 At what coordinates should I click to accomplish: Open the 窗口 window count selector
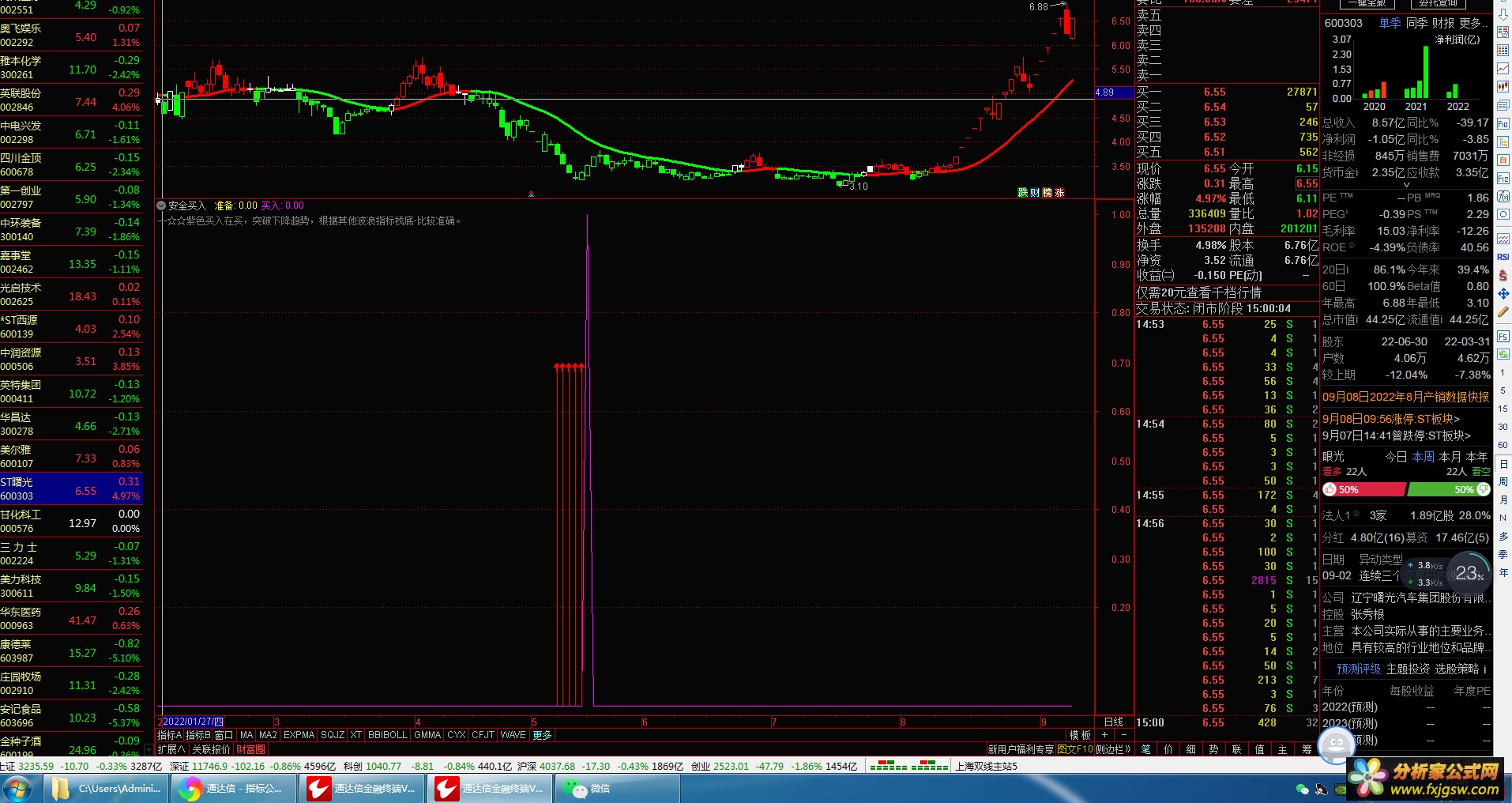point(224,735)
